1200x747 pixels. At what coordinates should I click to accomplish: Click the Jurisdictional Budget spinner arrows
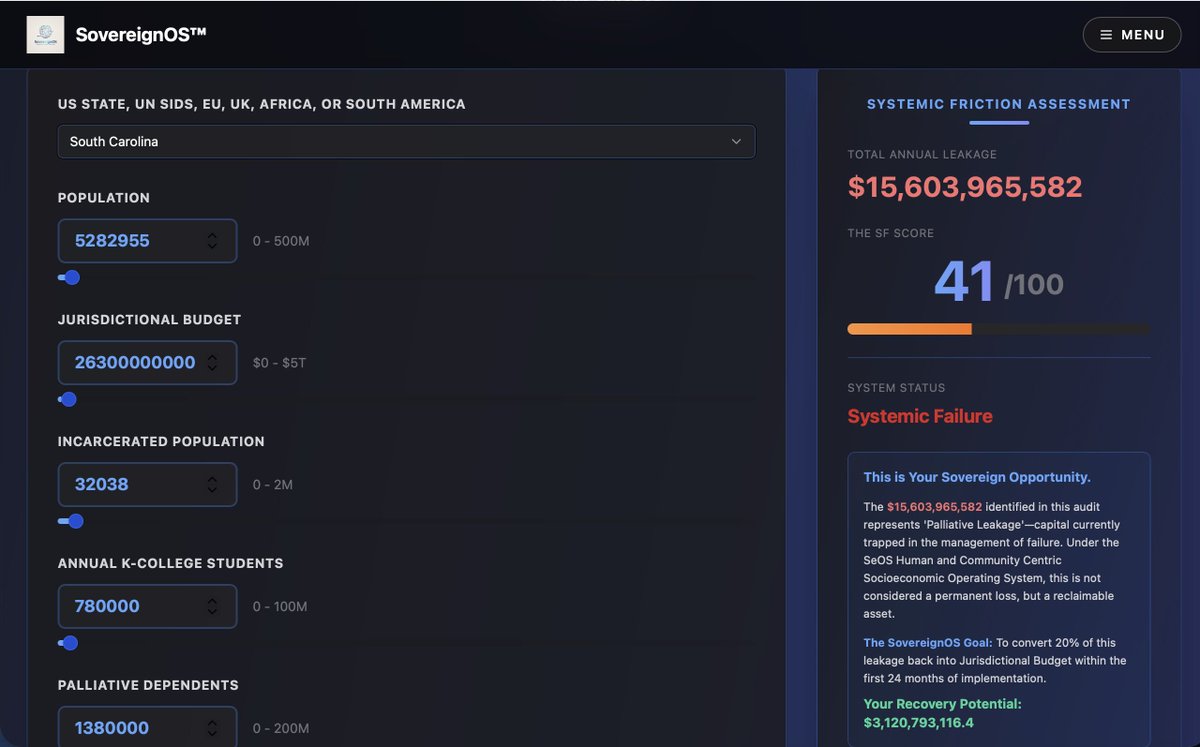(212, 363)
